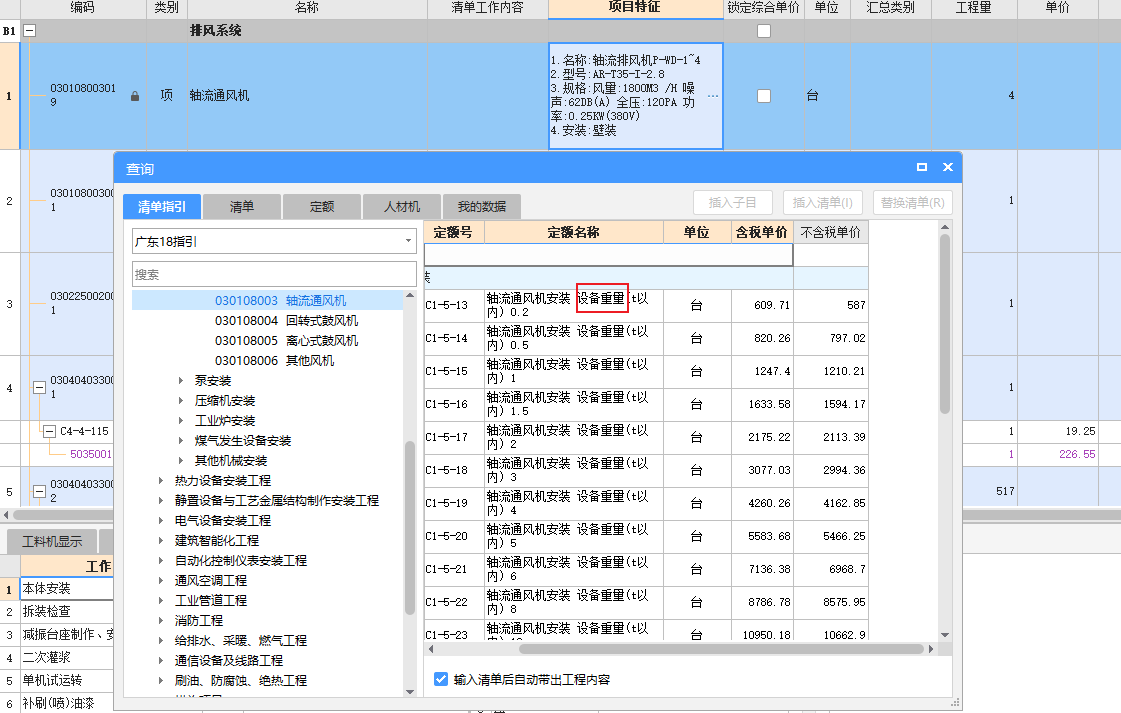The height and width of the screenshot is (713, 1121).
Task: Expand the 煤气发生设备安装 tree node
Action: tap(181, 441)
